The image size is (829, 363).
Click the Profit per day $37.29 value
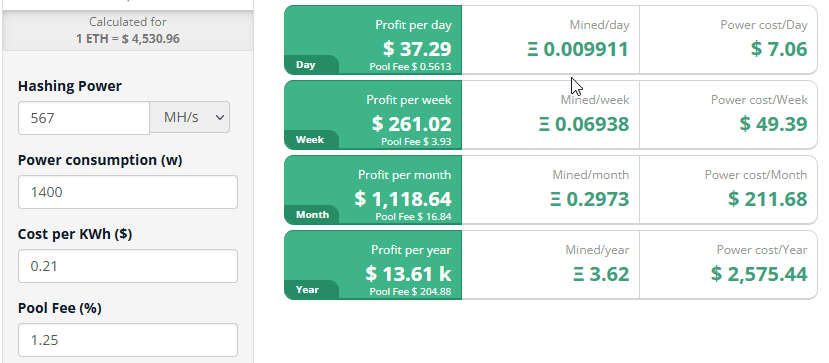click(x=417, y=49)
